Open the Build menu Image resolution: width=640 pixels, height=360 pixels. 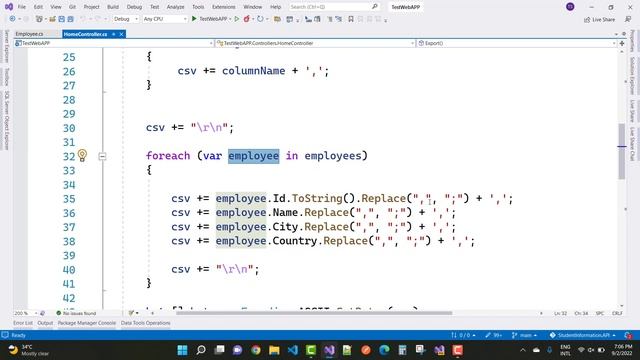(x=113, y=7)
